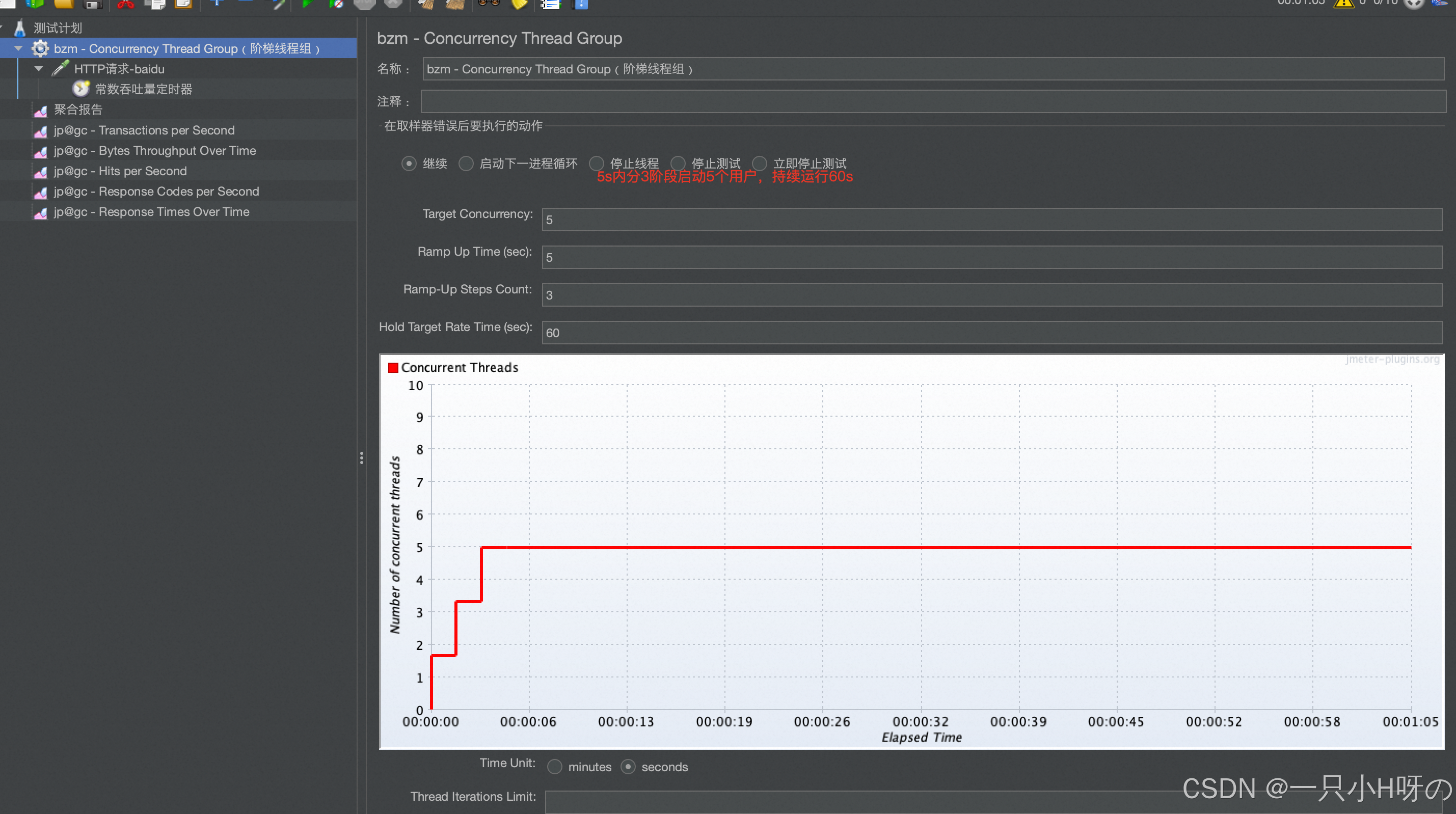Click the pipette icon of HTTP请求-baidu
Screen dimensions: 1456x814
pos(61,68)
